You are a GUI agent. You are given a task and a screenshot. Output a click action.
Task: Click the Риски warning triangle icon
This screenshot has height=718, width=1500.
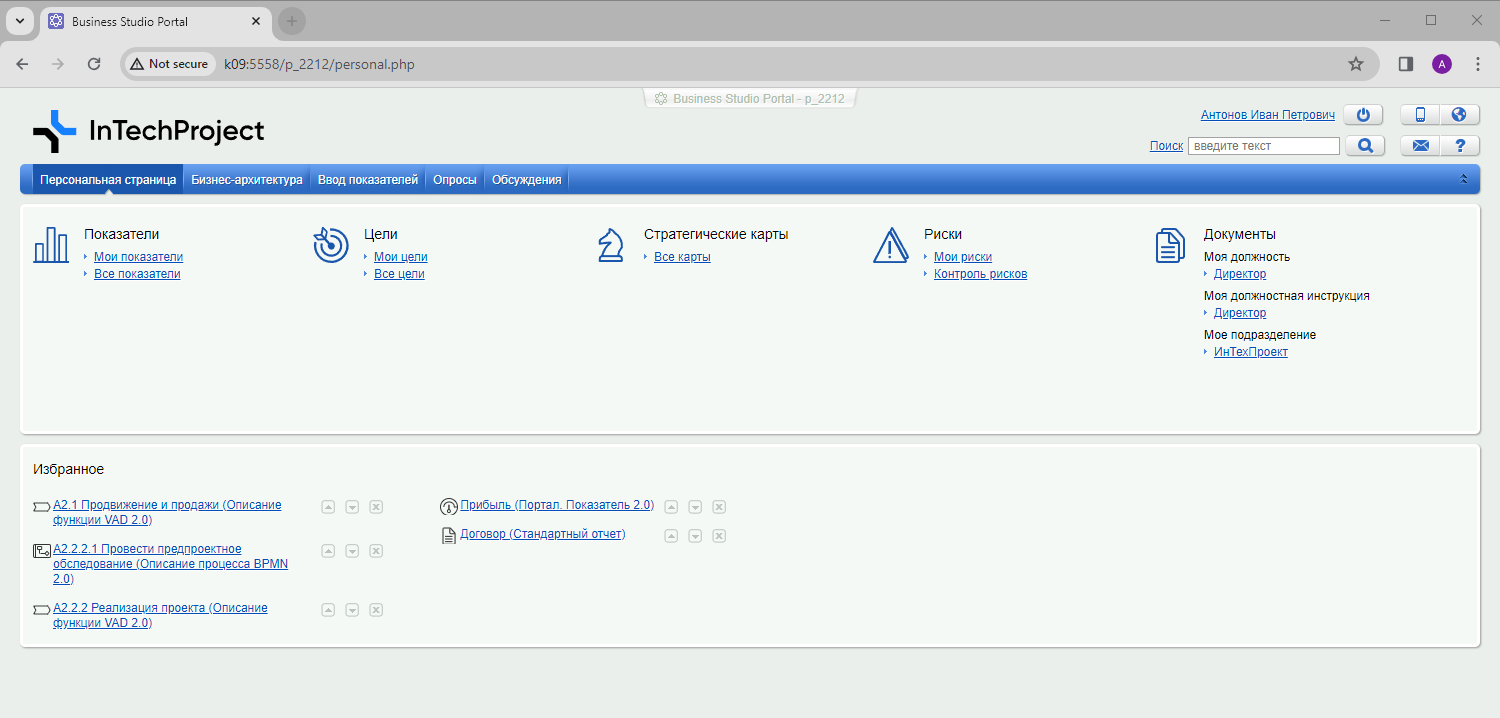click(x=889, y=245)
